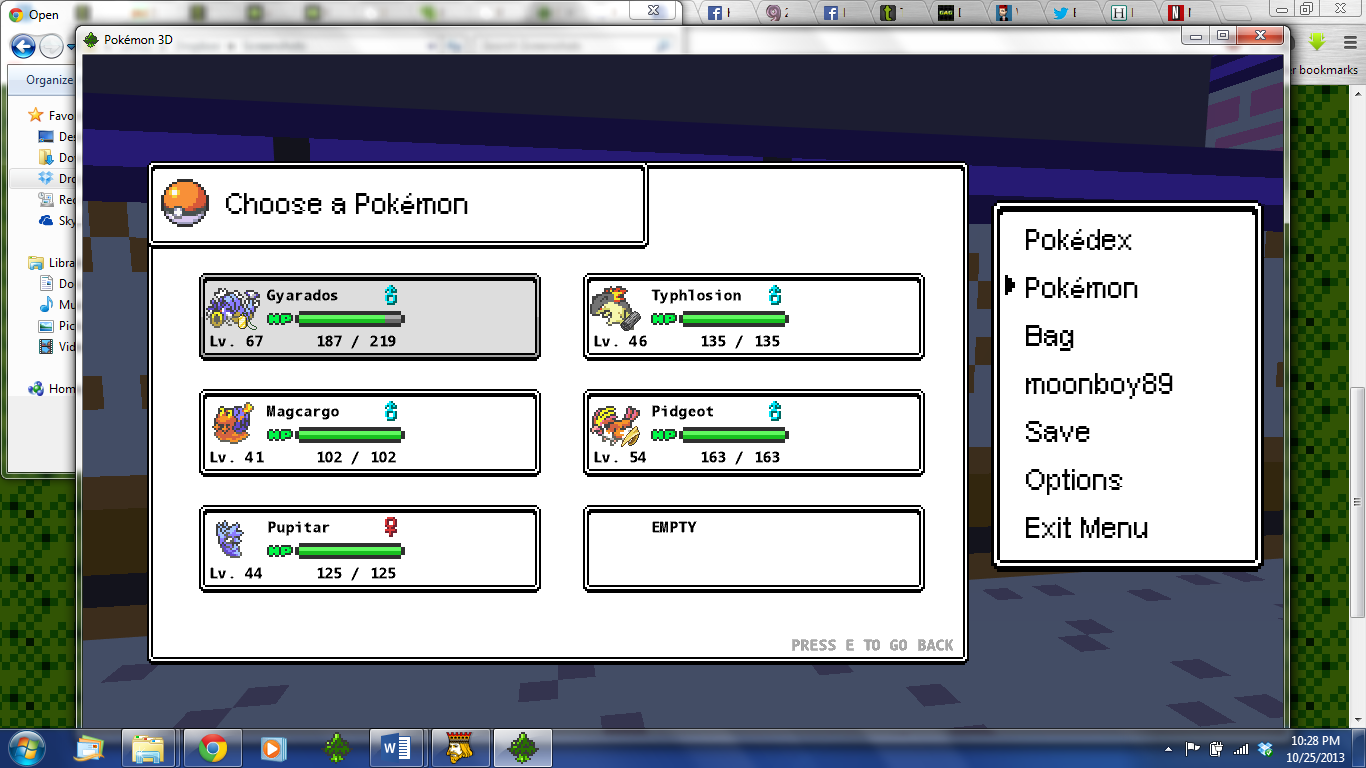Click the male gender symbol next to Magcargo

(391, 411)
